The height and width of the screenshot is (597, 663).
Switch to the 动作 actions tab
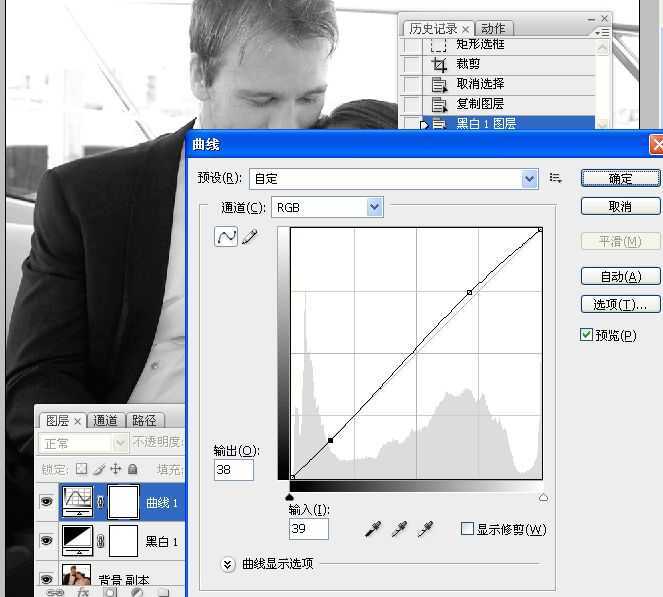(493, 28)
